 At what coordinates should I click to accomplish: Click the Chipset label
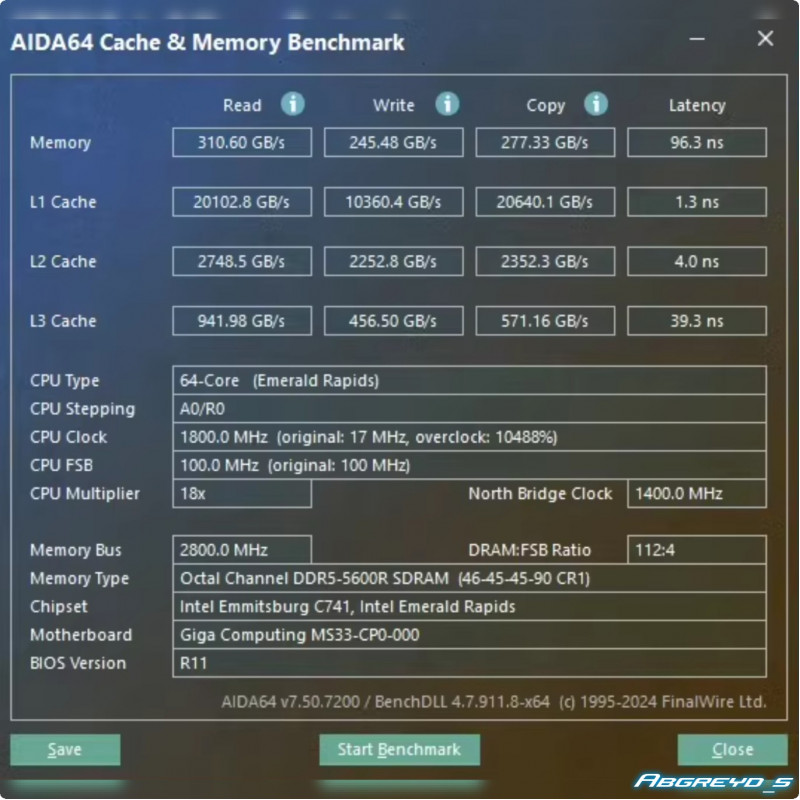(59, 607)
